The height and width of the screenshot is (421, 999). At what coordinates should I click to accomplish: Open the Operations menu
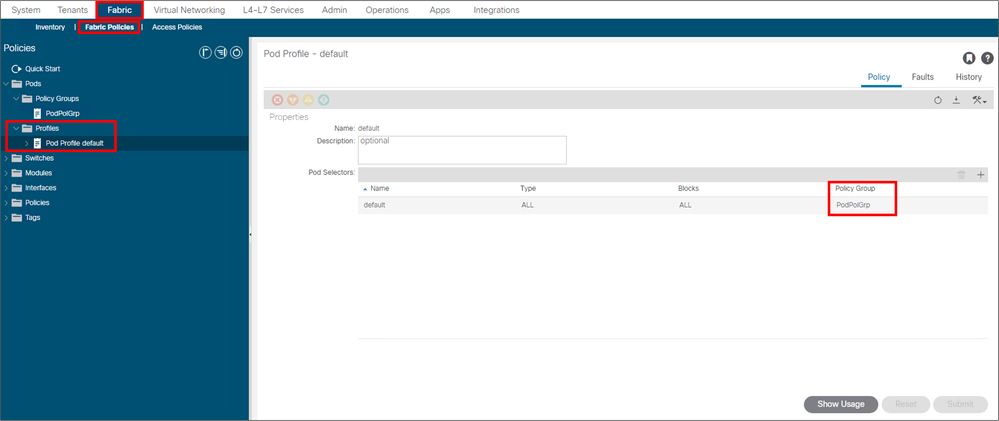click(387, 10)
